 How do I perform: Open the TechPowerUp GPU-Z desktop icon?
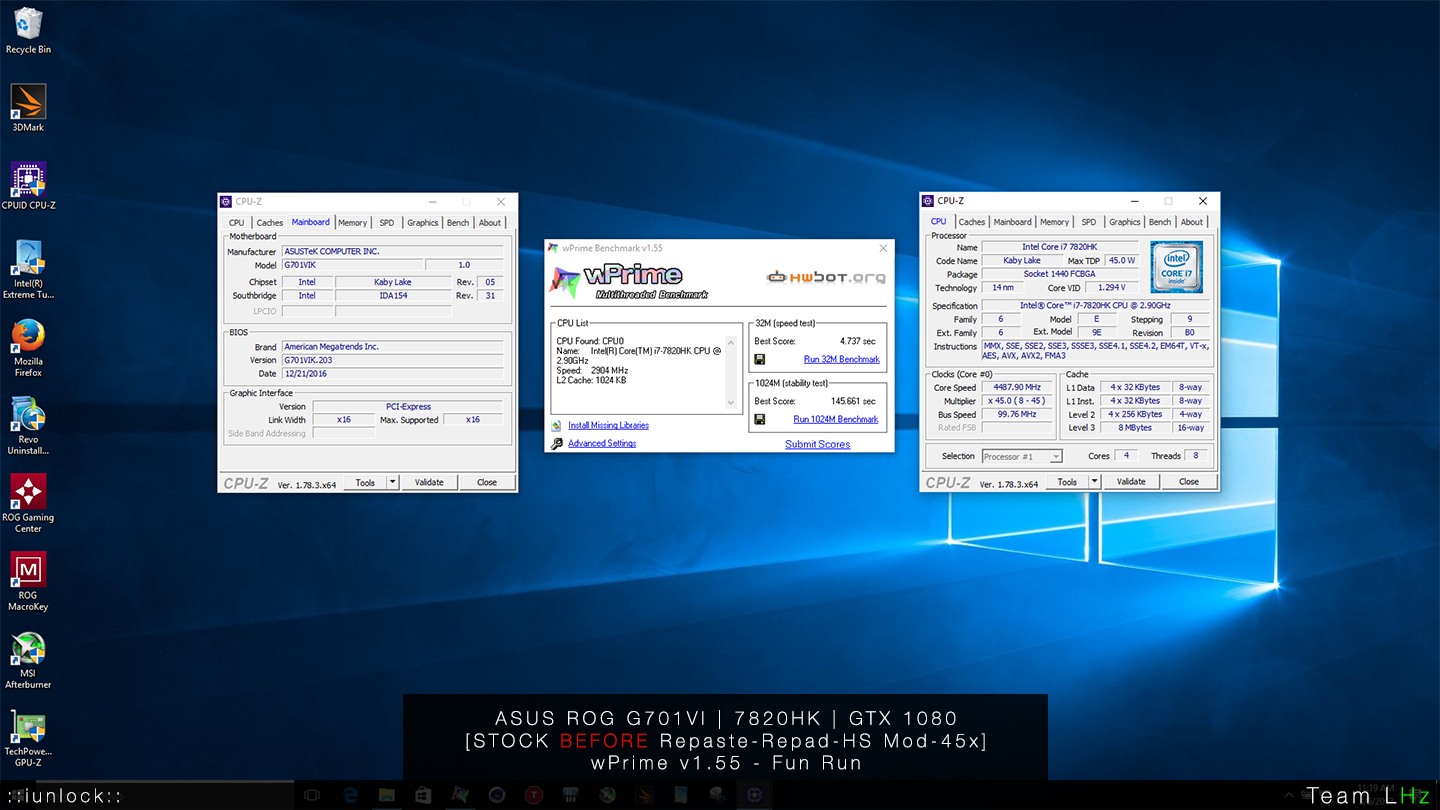28,739
